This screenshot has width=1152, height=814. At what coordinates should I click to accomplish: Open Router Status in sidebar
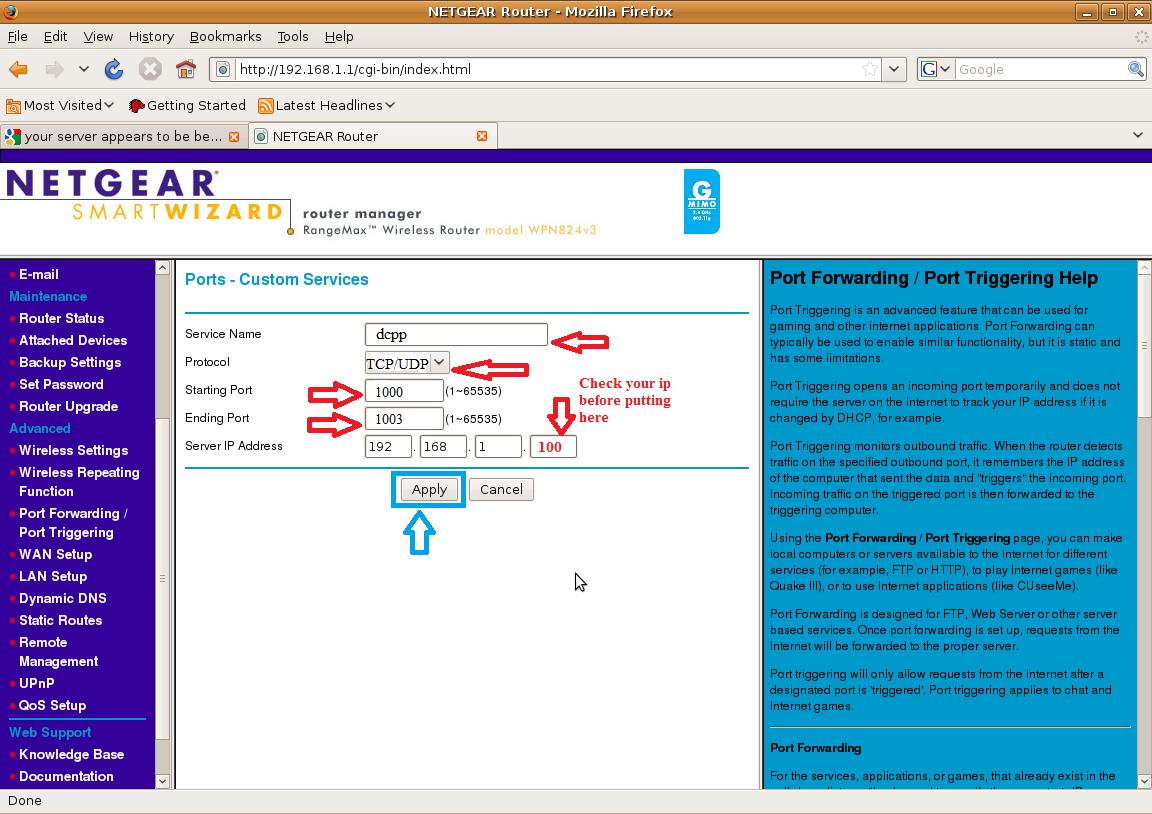click(x=61, y=318)
